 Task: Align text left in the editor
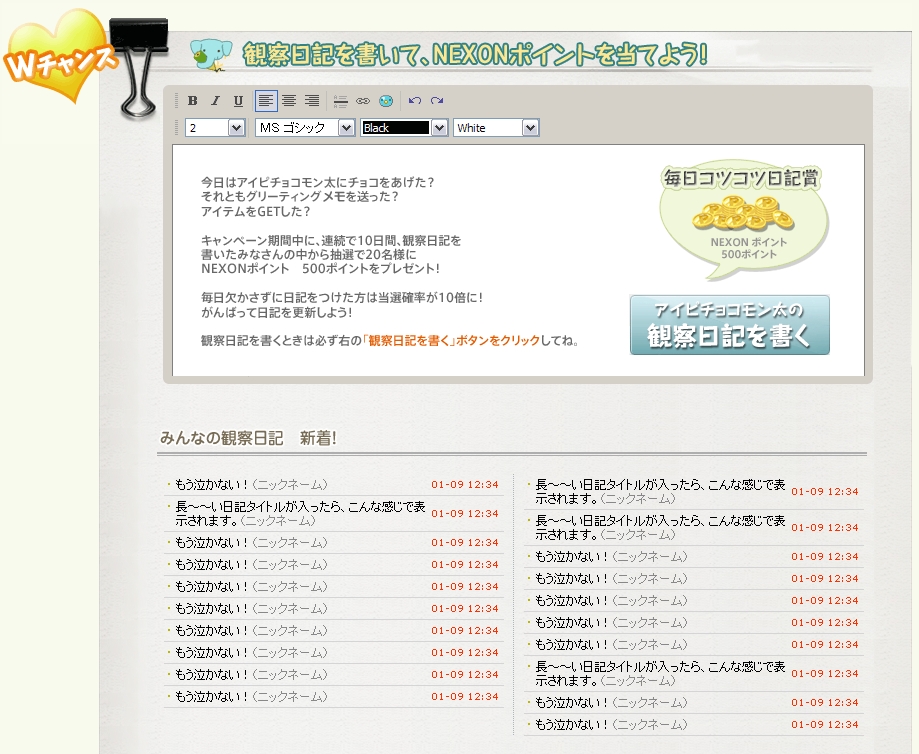point(266,101)
